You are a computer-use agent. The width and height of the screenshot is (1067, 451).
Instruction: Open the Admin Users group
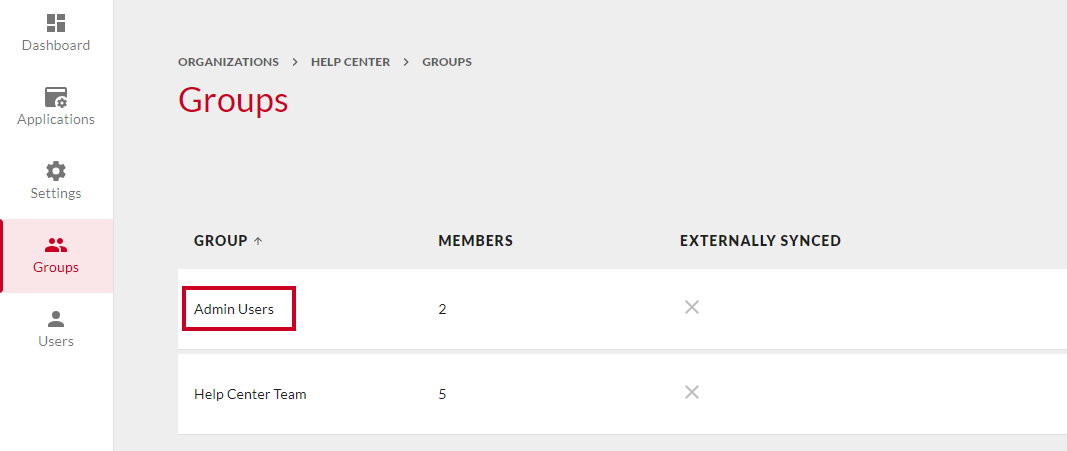[x=234, y=310]
